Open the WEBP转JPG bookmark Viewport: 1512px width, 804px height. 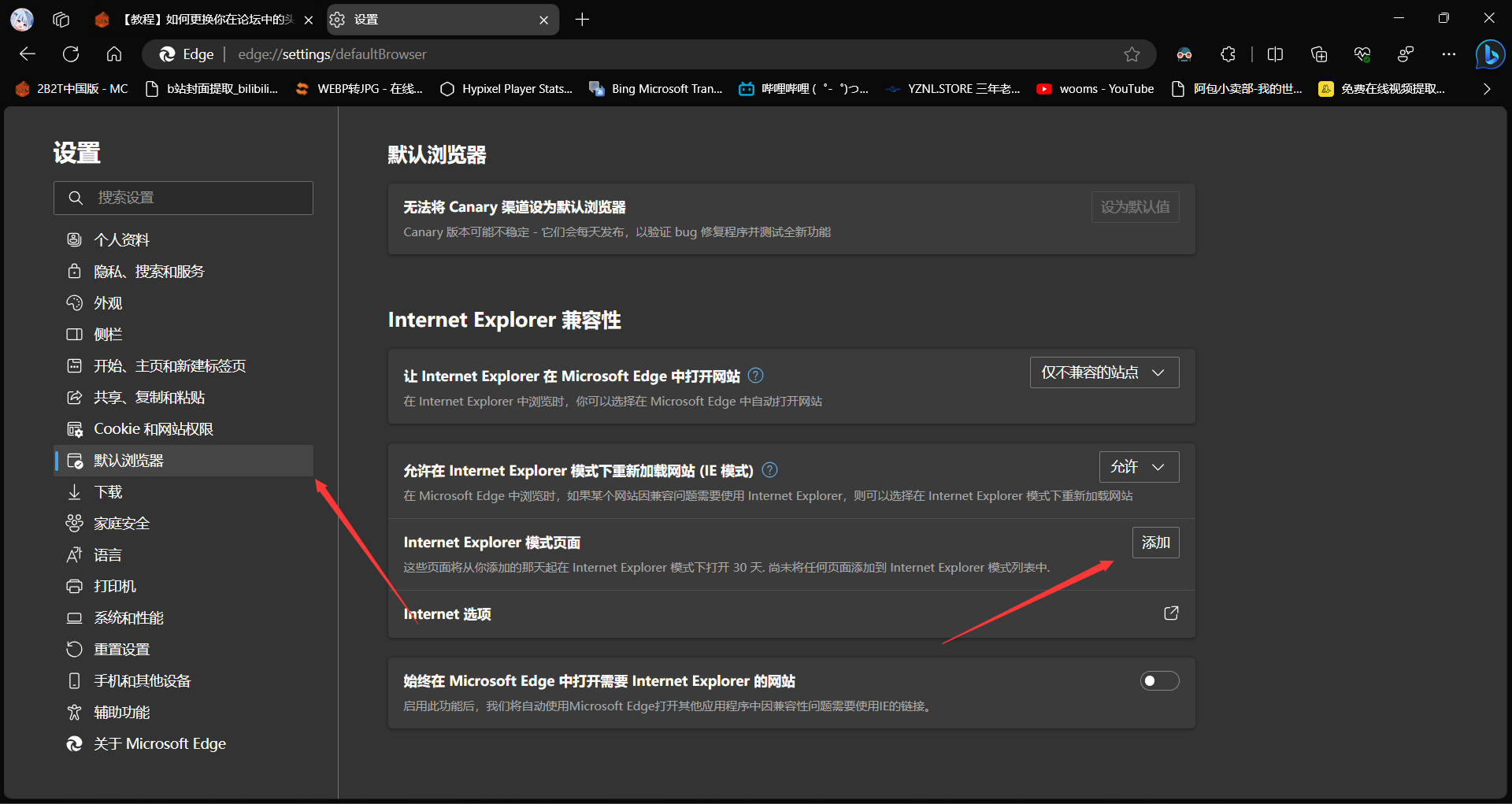point(359,89)
